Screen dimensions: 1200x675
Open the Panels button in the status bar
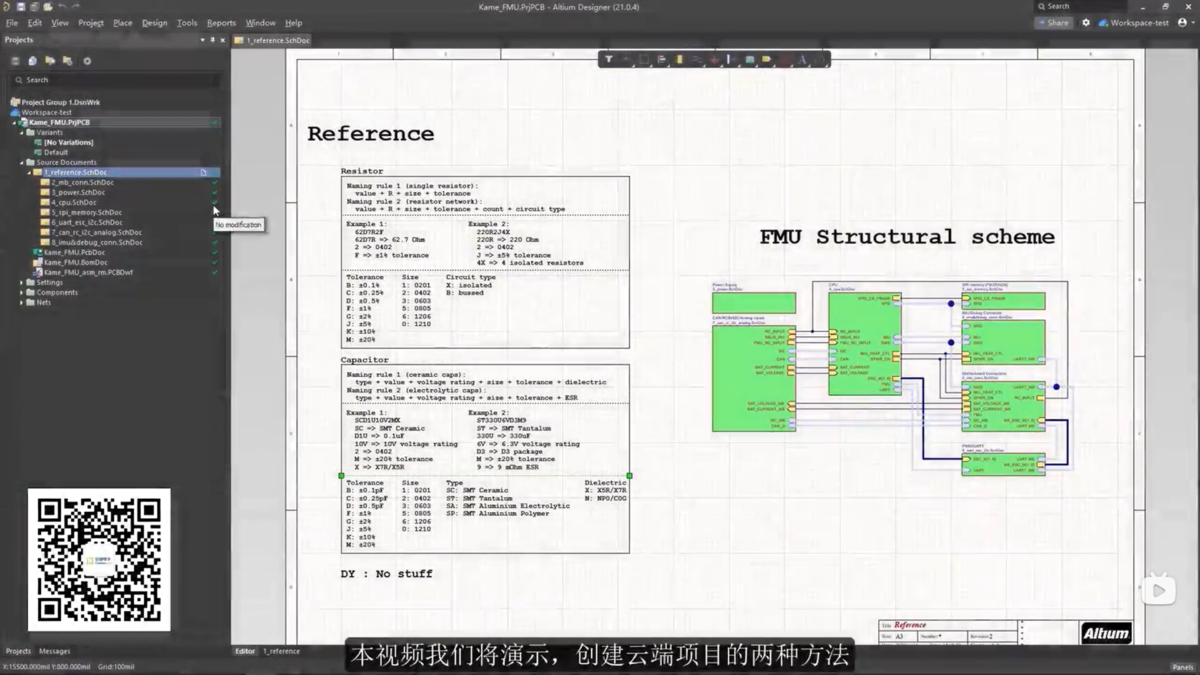[1183, 667]
